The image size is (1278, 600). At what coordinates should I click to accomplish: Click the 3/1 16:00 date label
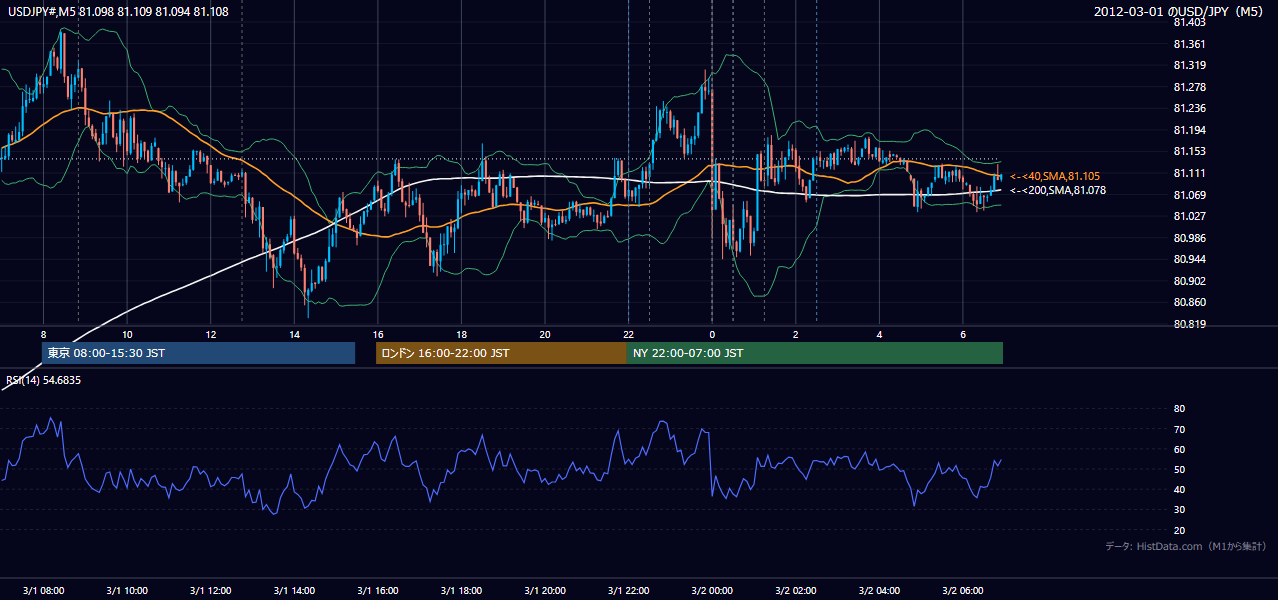click(378, 591)
